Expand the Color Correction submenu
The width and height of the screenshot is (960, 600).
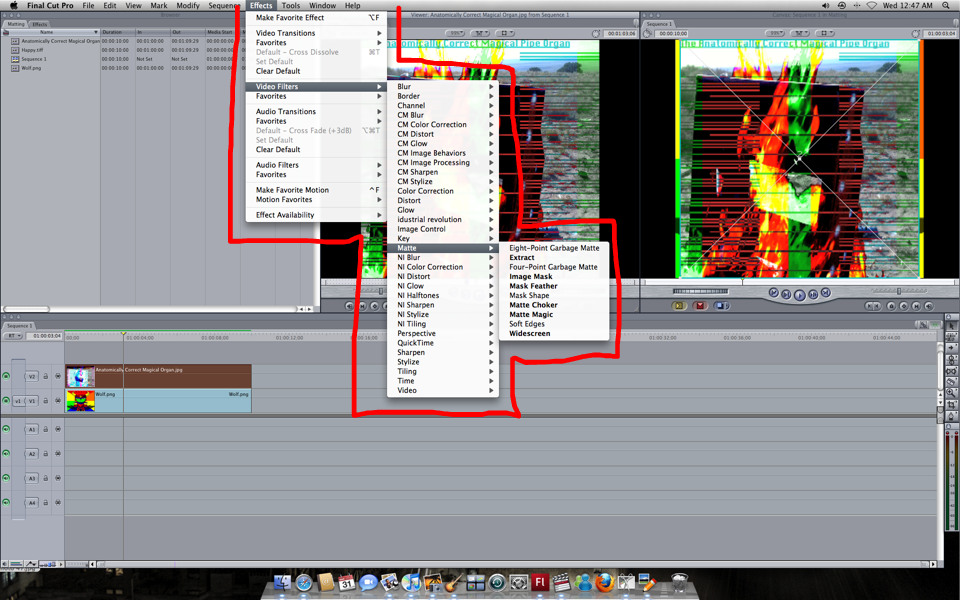pyautogui.click(x=442, y=191)
